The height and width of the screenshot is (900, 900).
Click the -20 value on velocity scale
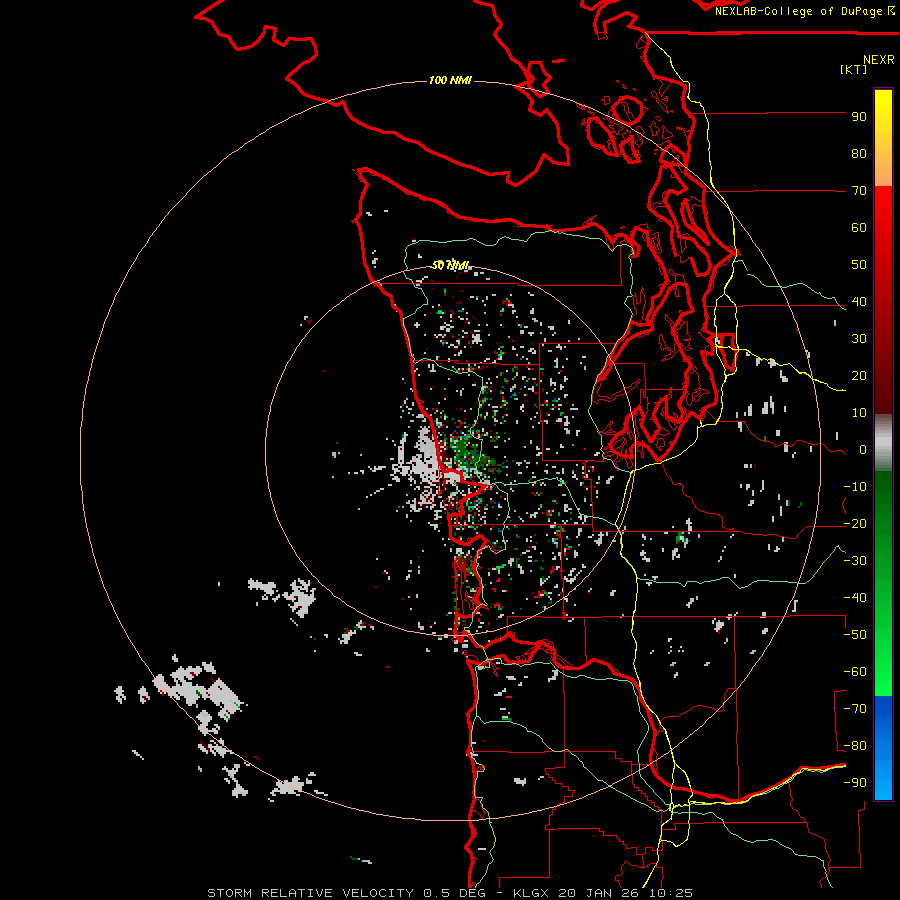(x=855, y=523)
